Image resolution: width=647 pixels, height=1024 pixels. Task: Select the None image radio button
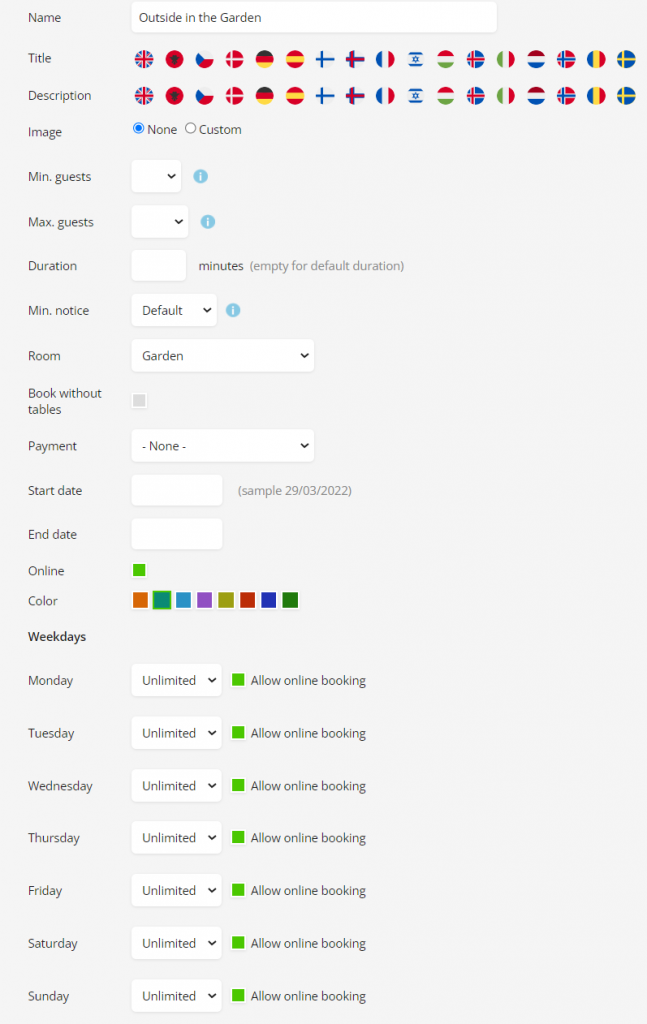[x=138, y=129]
